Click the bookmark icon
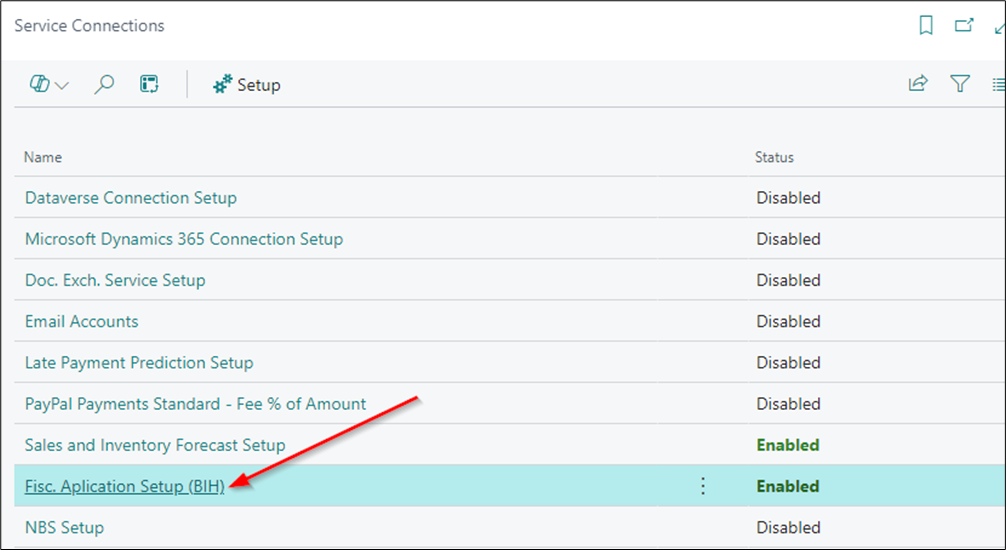The height and width of the screenshot is (550, 1006). [926, 26]
